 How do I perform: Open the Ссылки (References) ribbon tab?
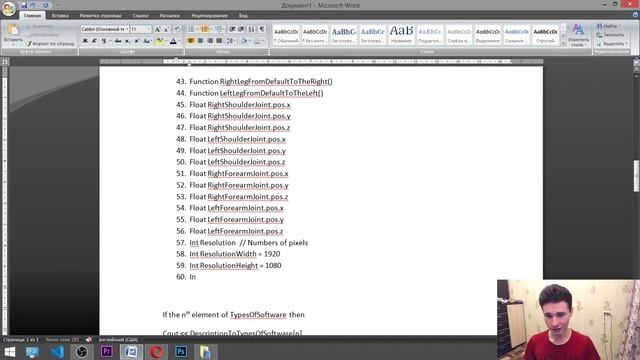[140, 16]
